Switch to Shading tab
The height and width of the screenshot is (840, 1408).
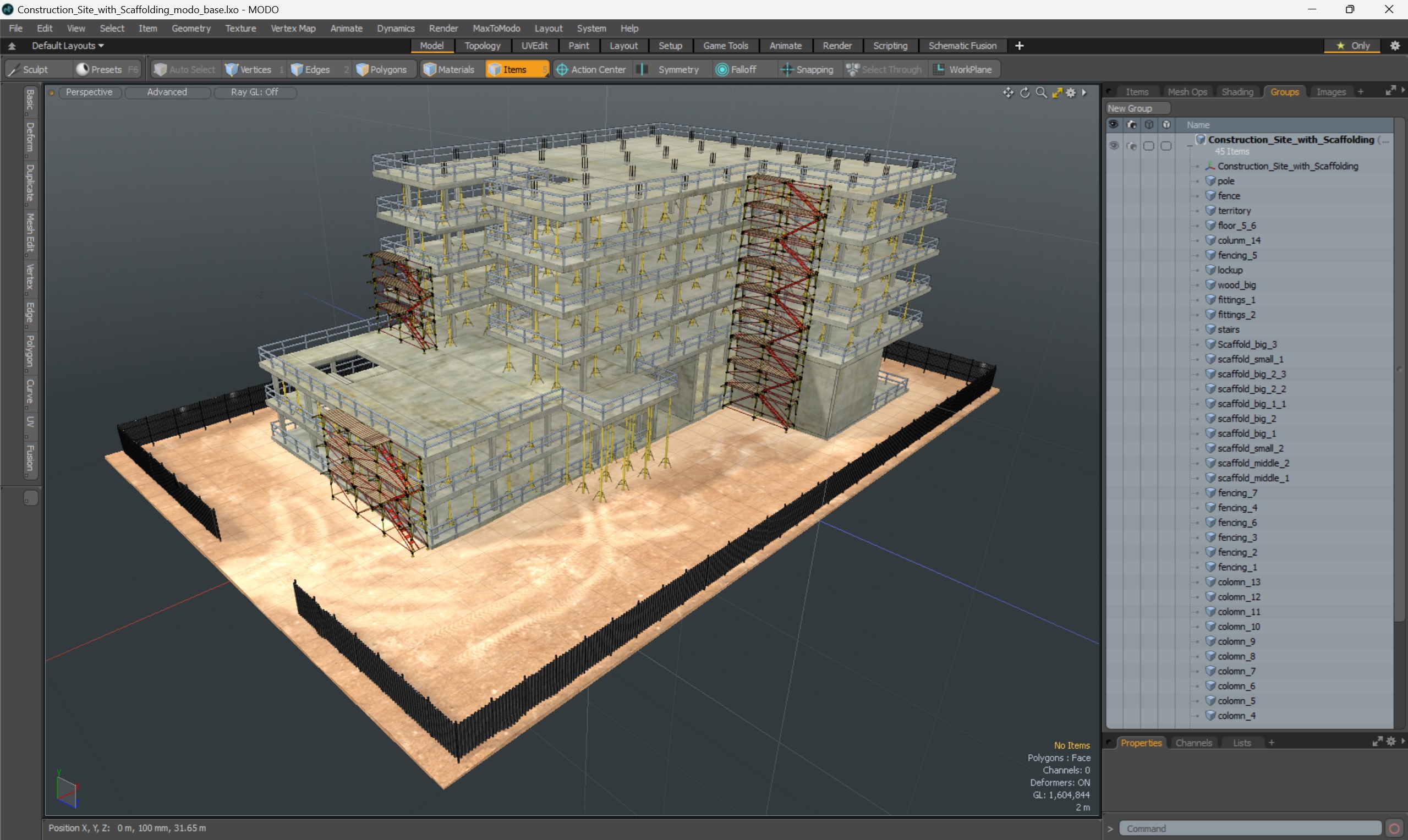pyautogui.click(x=1237, y=92)
